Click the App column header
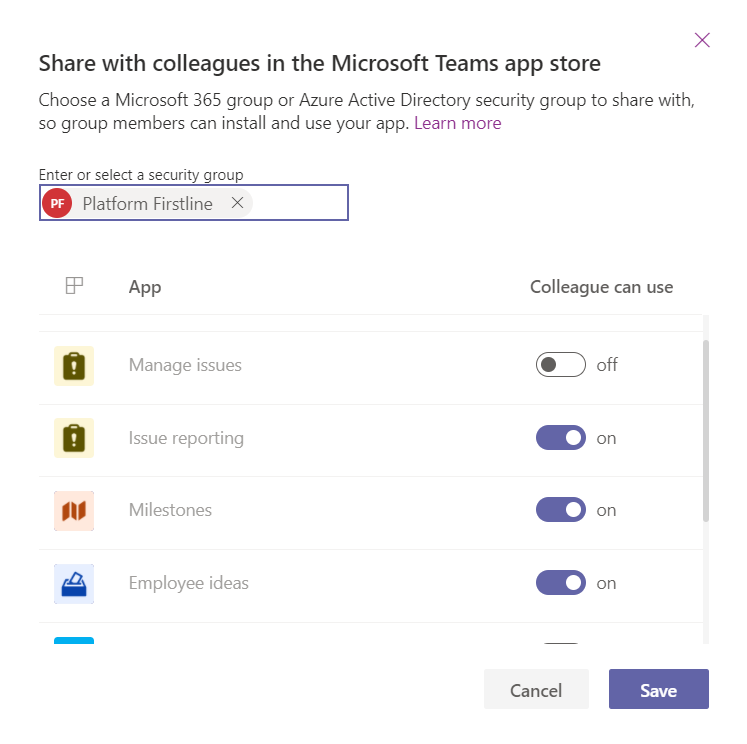The width and height of the screenshot is (747, 744). (x=145, y=287)
